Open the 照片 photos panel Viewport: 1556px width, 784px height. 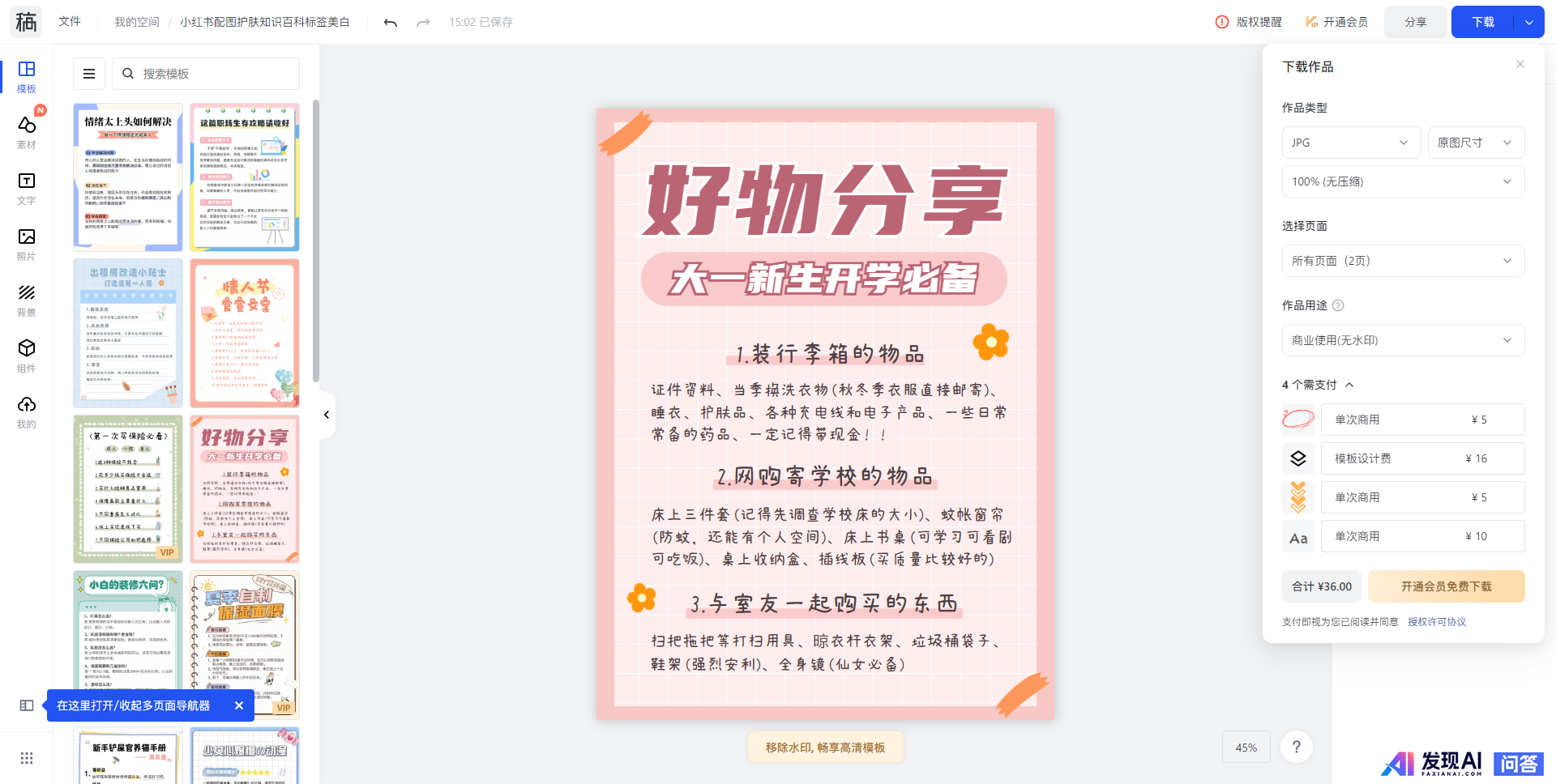click(27, 244)
